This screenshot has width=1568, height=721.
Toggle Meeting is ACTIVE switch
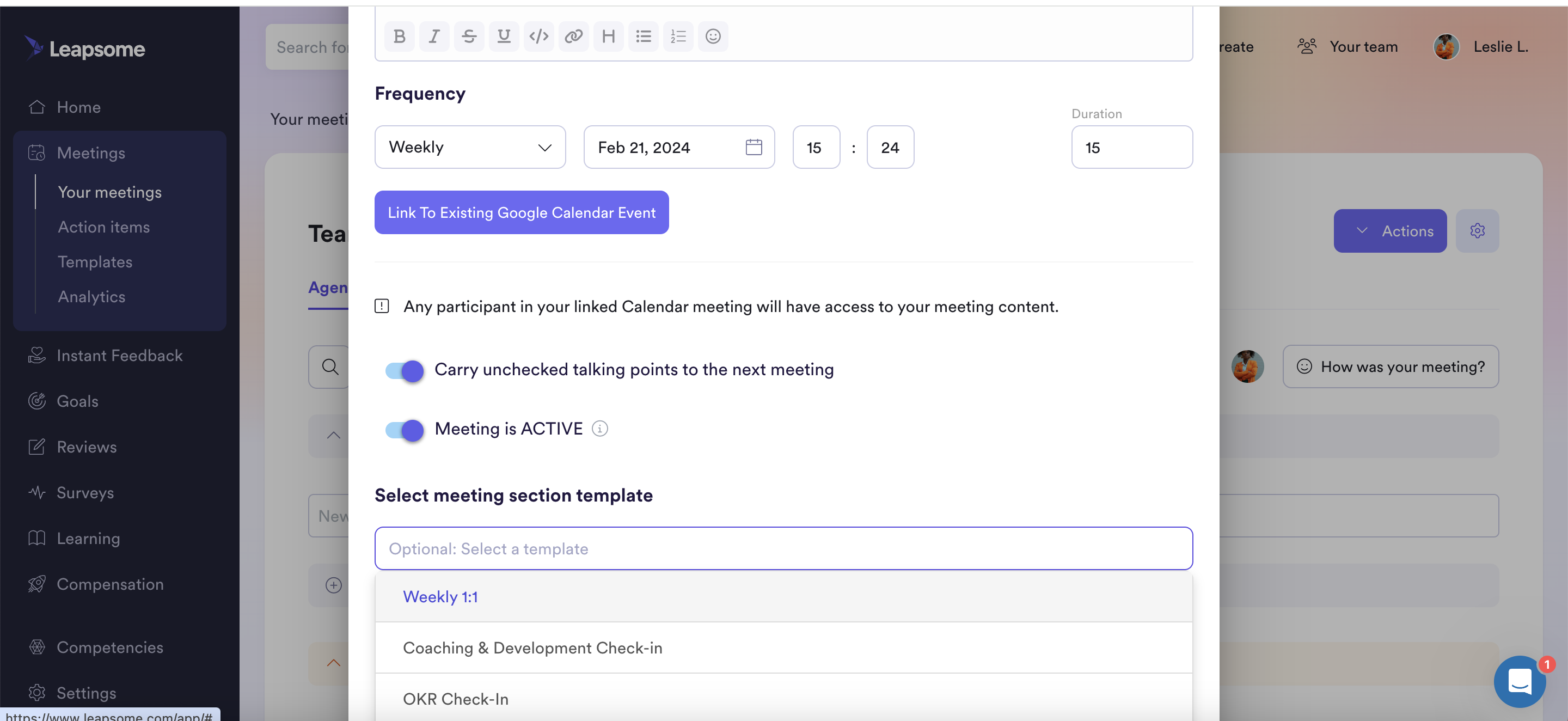404,430
